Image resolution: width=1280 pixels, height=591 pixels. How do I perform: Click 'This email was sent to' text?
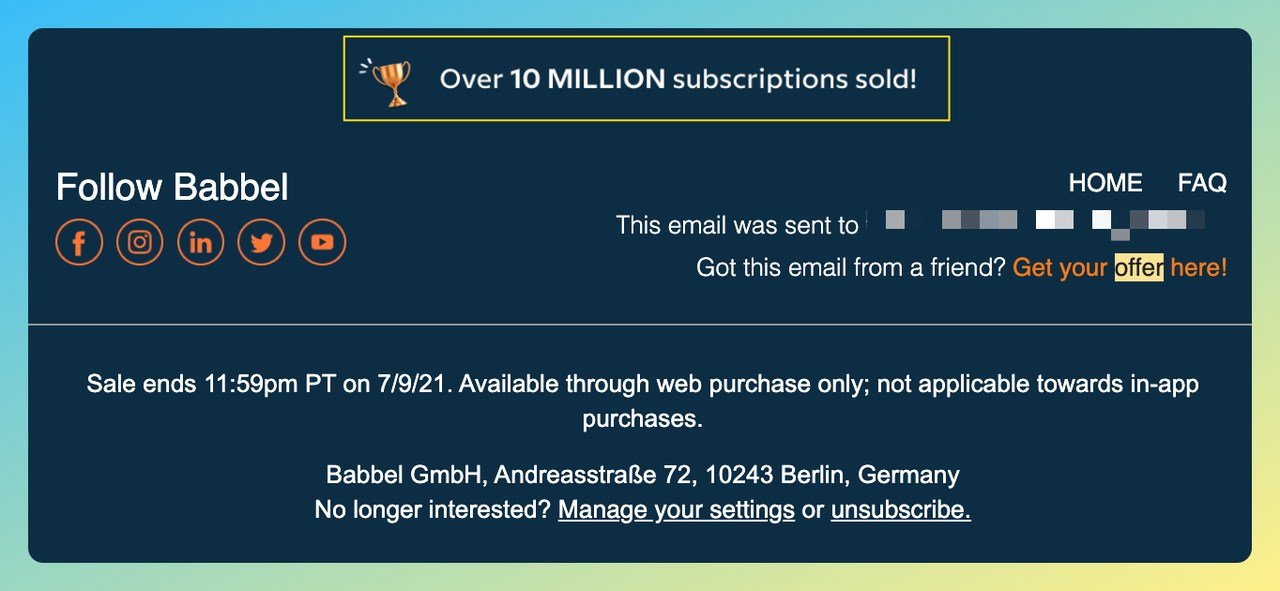(737, 225)
